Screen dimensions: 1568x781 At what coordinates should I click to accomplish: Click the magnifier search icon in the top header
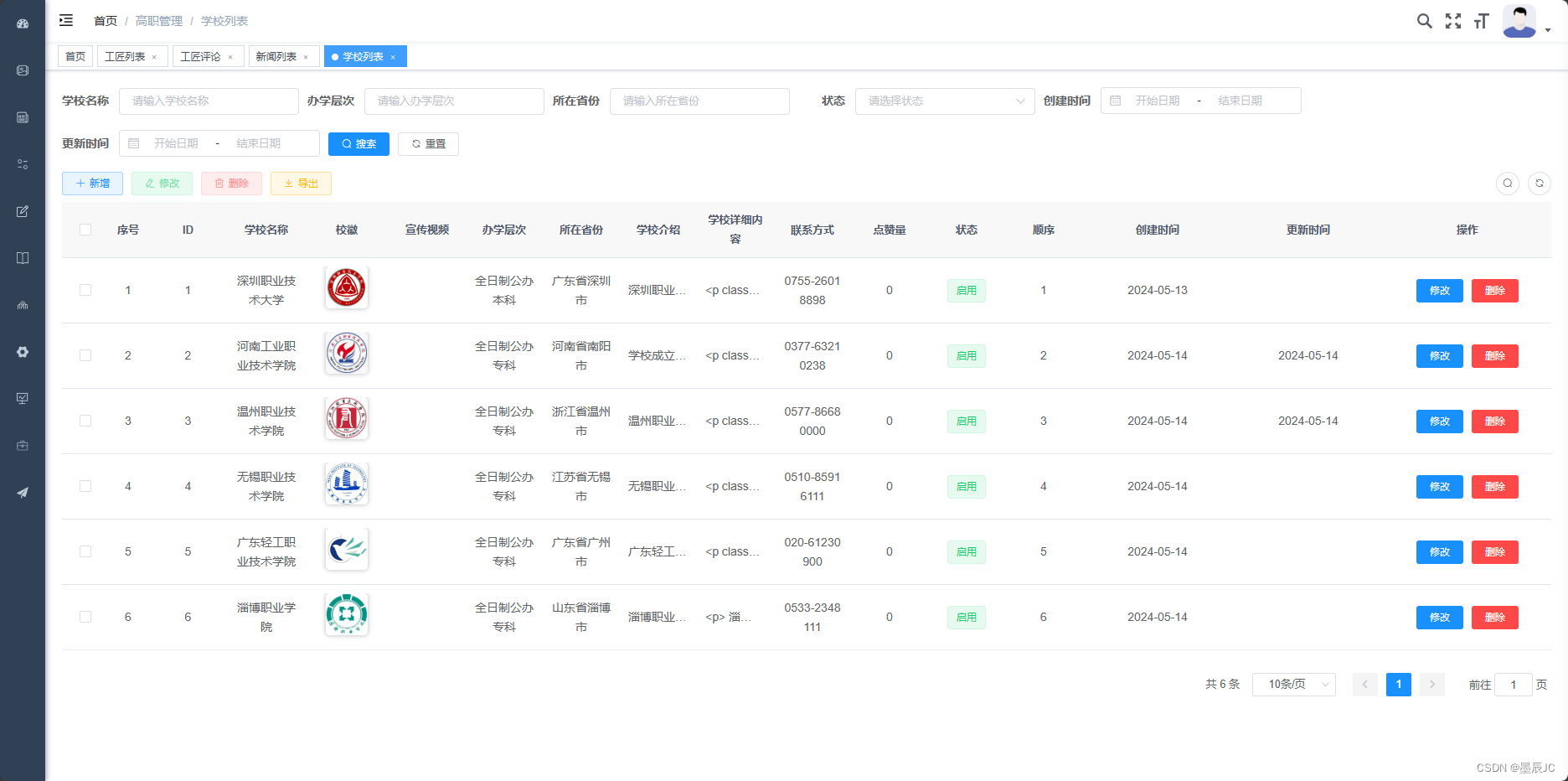click(1424, 21)
